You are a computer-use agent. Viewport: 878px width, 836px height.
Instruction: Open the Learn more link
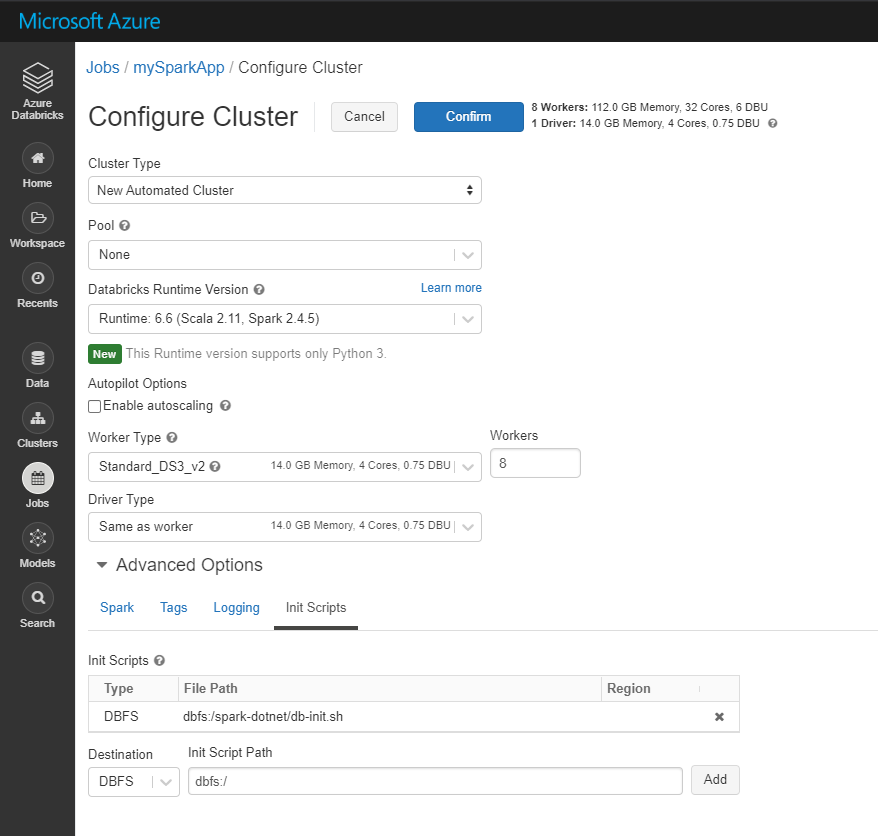point(451,288)
